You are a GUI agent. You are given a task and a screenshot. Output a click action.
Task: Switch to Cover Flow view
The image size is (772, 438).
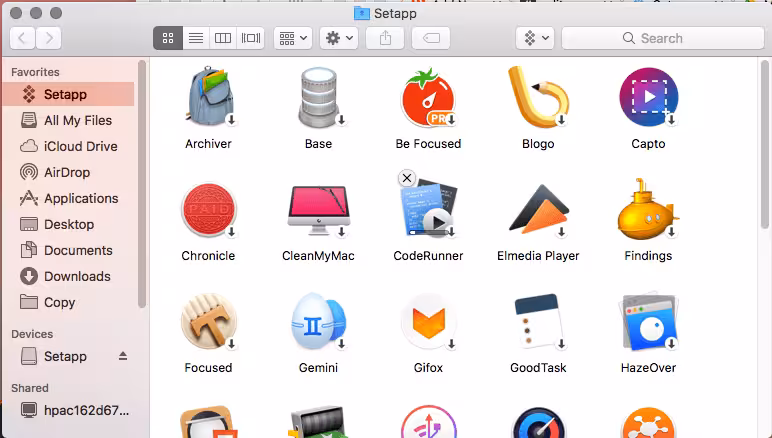click(251, 38)
